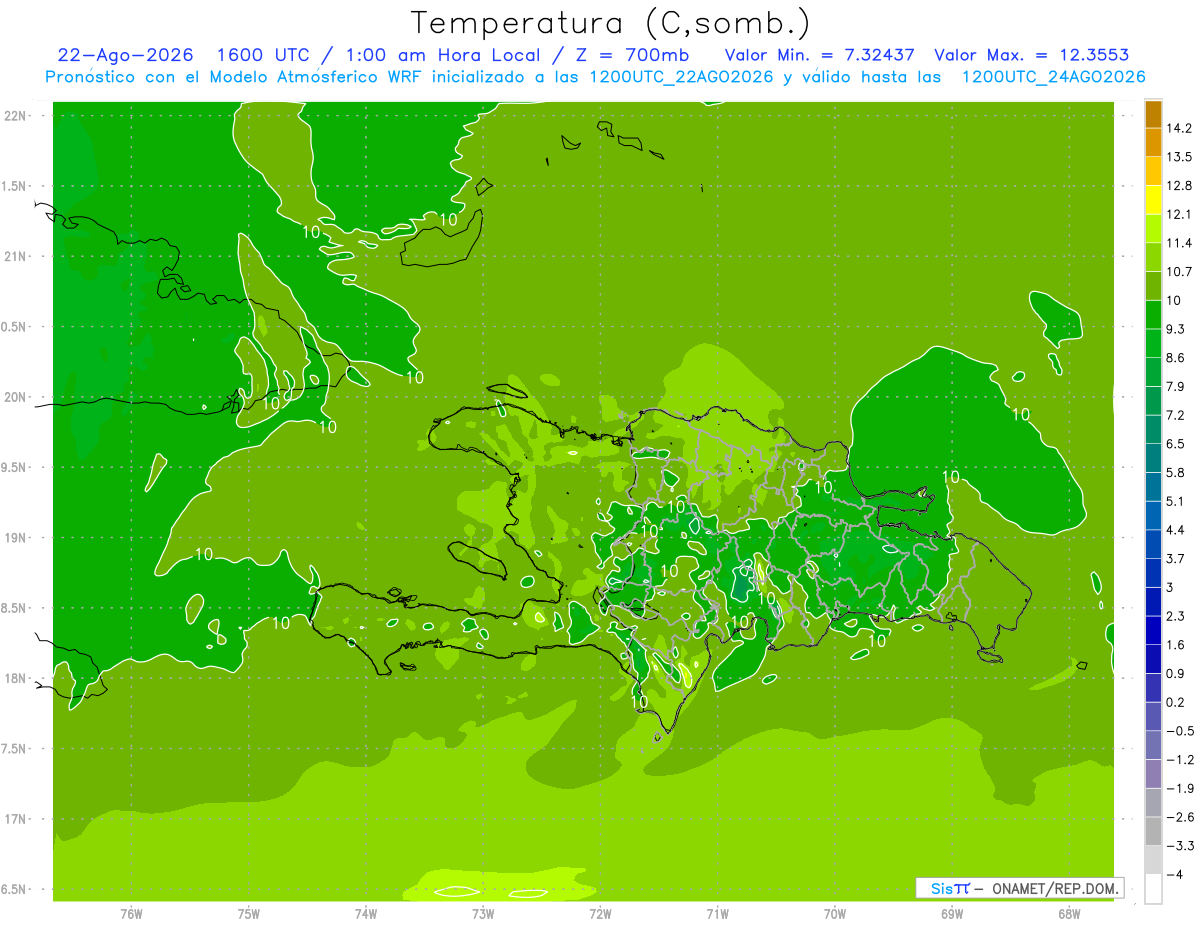Select the date '22-Ago-2026' in the header
The height and width of the screenshot is (927, 1200).
124,56
